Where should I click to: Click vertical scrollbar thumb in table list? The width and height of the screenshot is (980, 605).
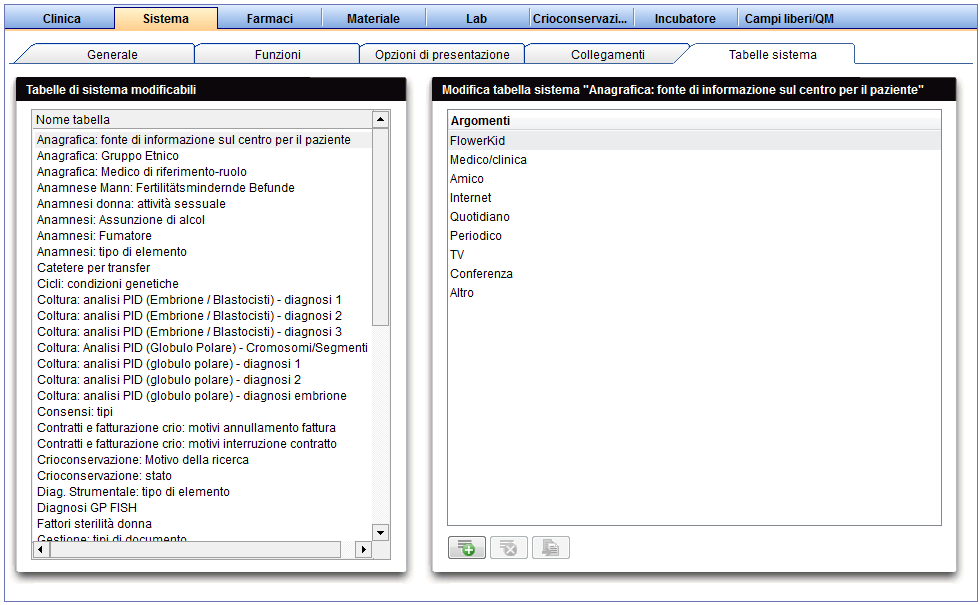[x=380, y=227]
